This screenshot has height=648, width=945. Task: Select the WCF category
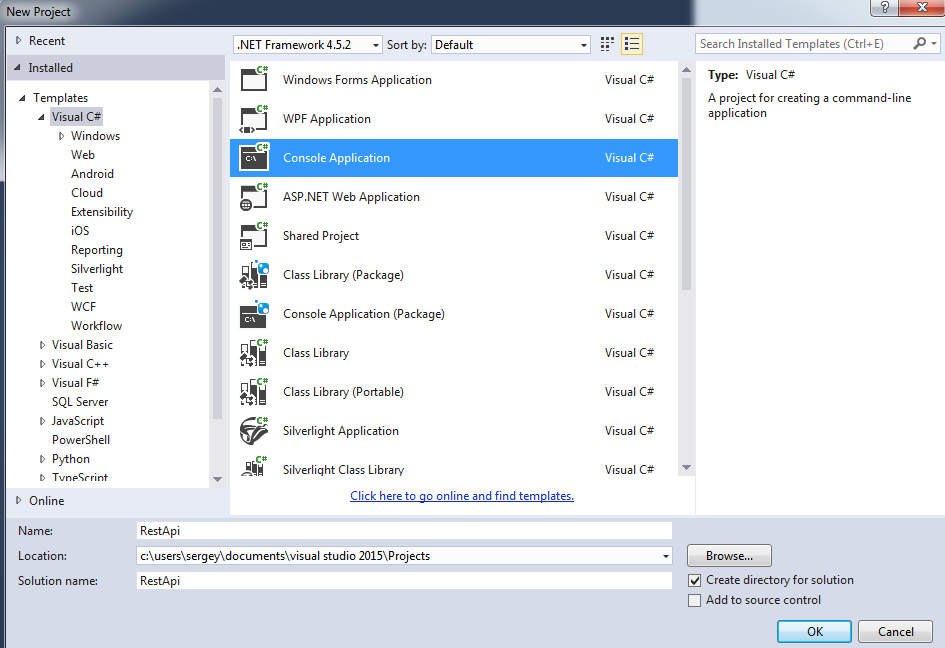pos(83,307)
